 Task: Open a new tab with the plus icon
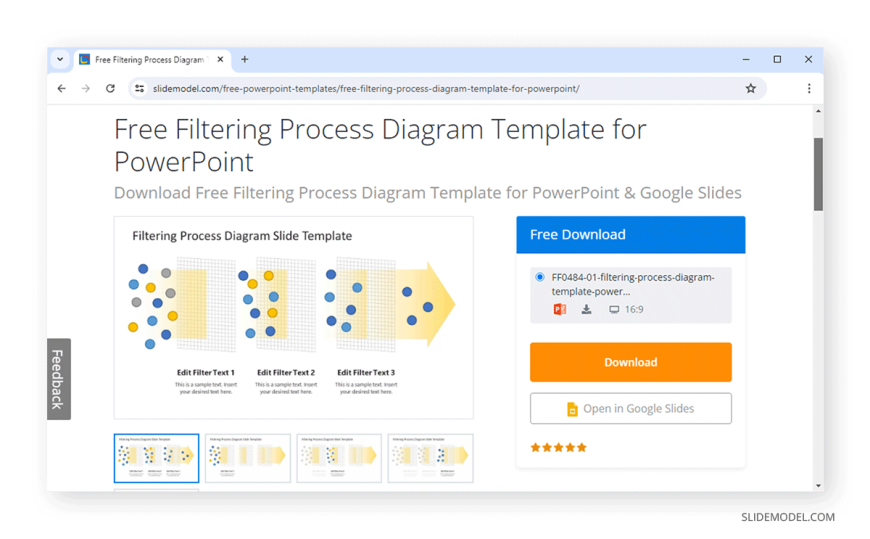pos(245,59)
